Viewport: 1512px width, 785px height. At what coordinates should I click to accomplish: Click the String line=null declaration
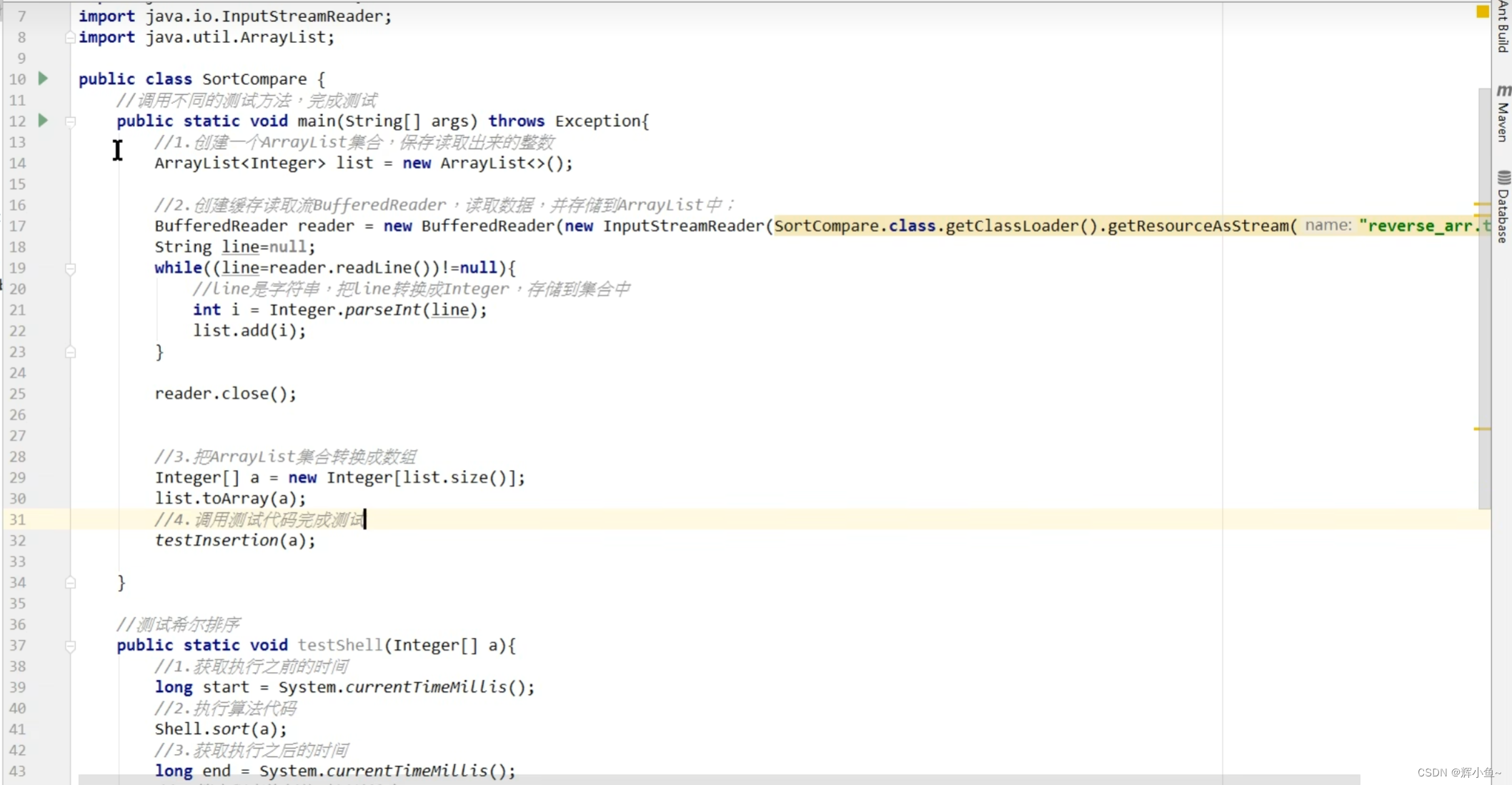(x=235, y=246)
